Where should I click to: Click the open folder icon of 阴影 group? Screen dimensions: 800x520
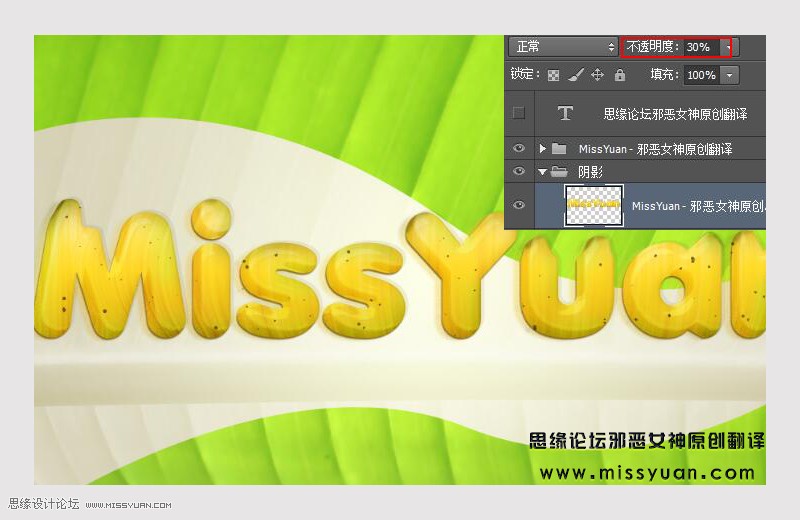[559, 171]
